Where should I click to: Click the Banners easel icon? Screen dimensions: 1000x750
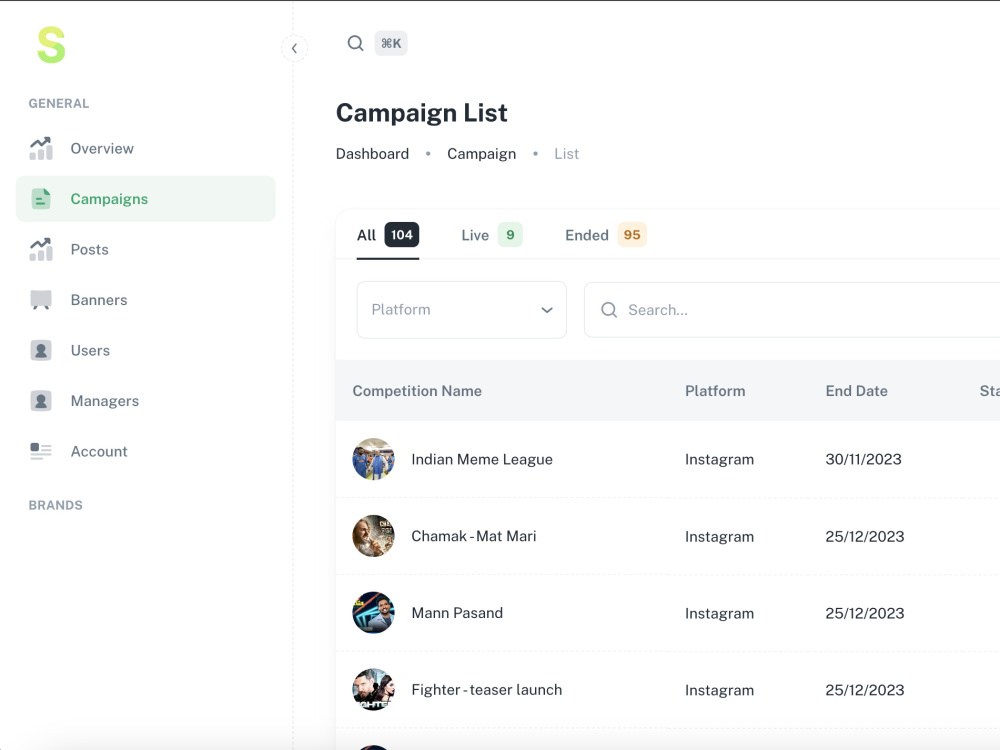41,300
